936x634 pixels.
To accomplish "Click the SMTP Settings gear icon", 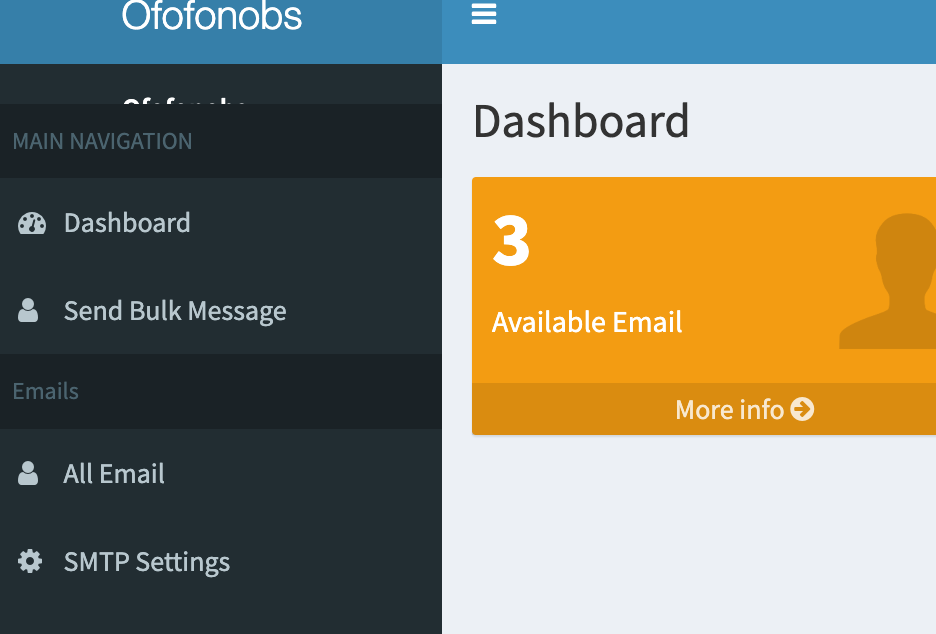I will tap(31, 562).
